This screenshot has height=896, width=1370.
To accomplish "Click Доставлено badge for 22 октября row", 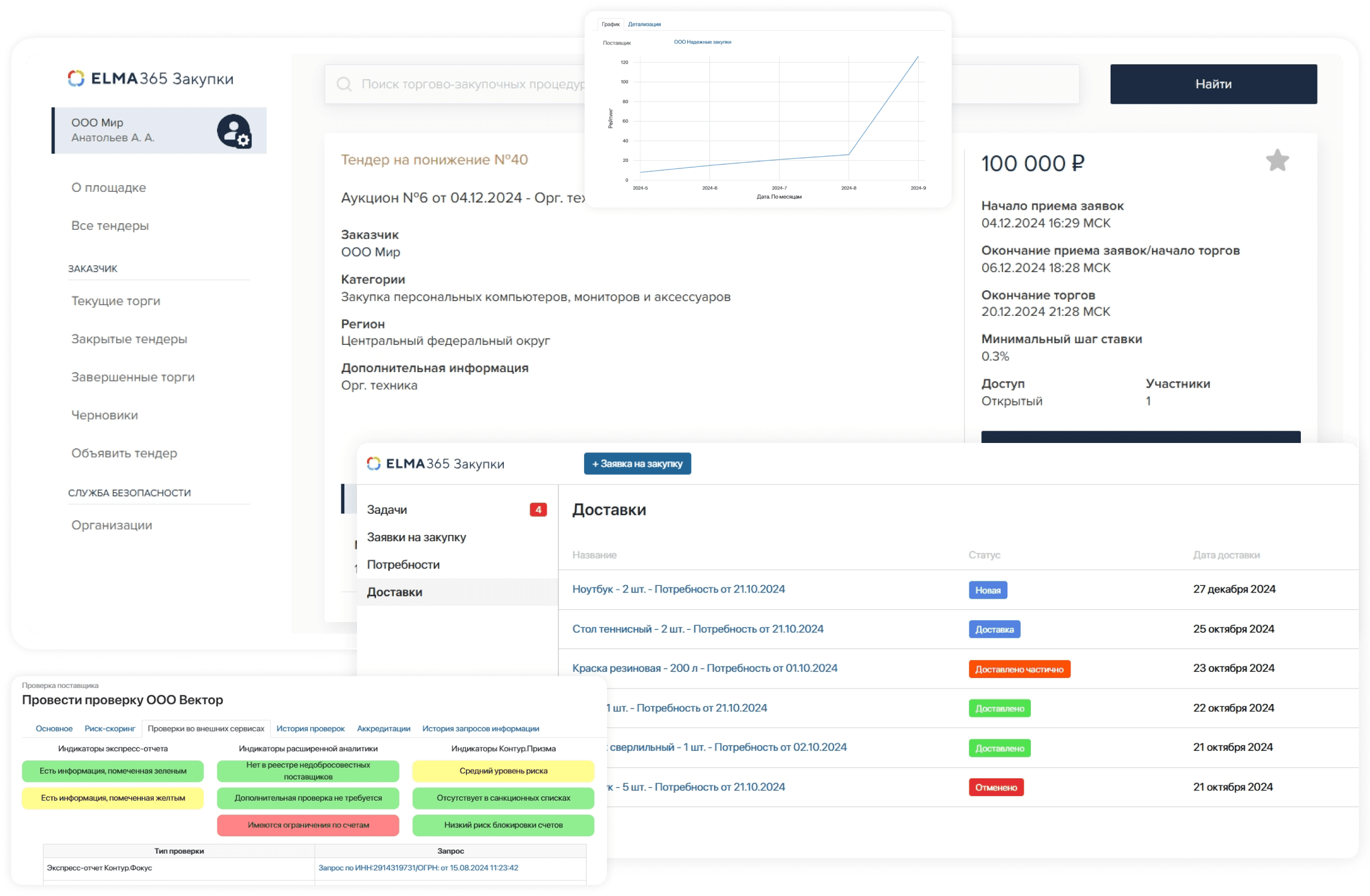I will click(x=999, y=709).
